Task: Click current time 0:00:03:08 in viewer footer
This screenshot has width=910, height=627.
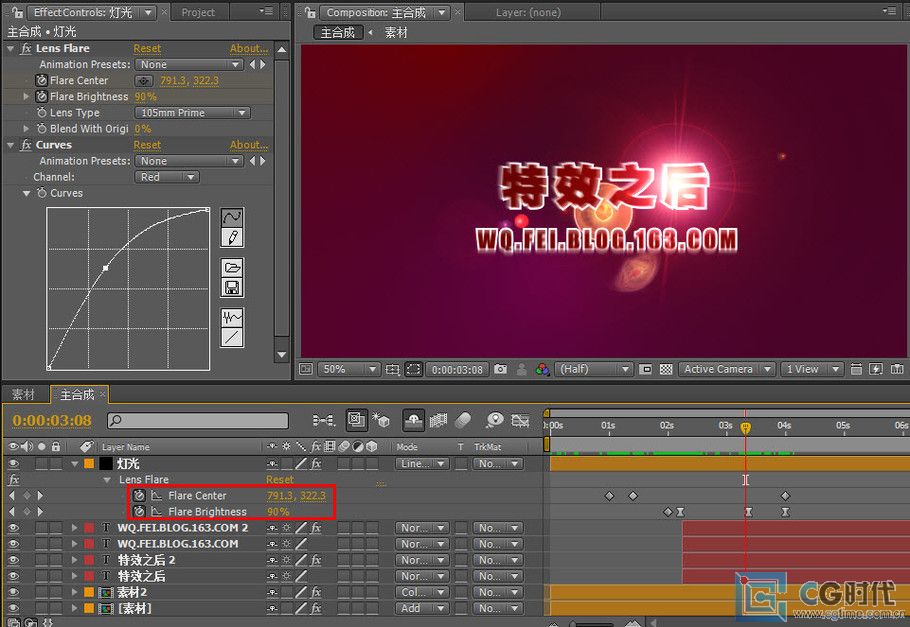Action: 457,369
